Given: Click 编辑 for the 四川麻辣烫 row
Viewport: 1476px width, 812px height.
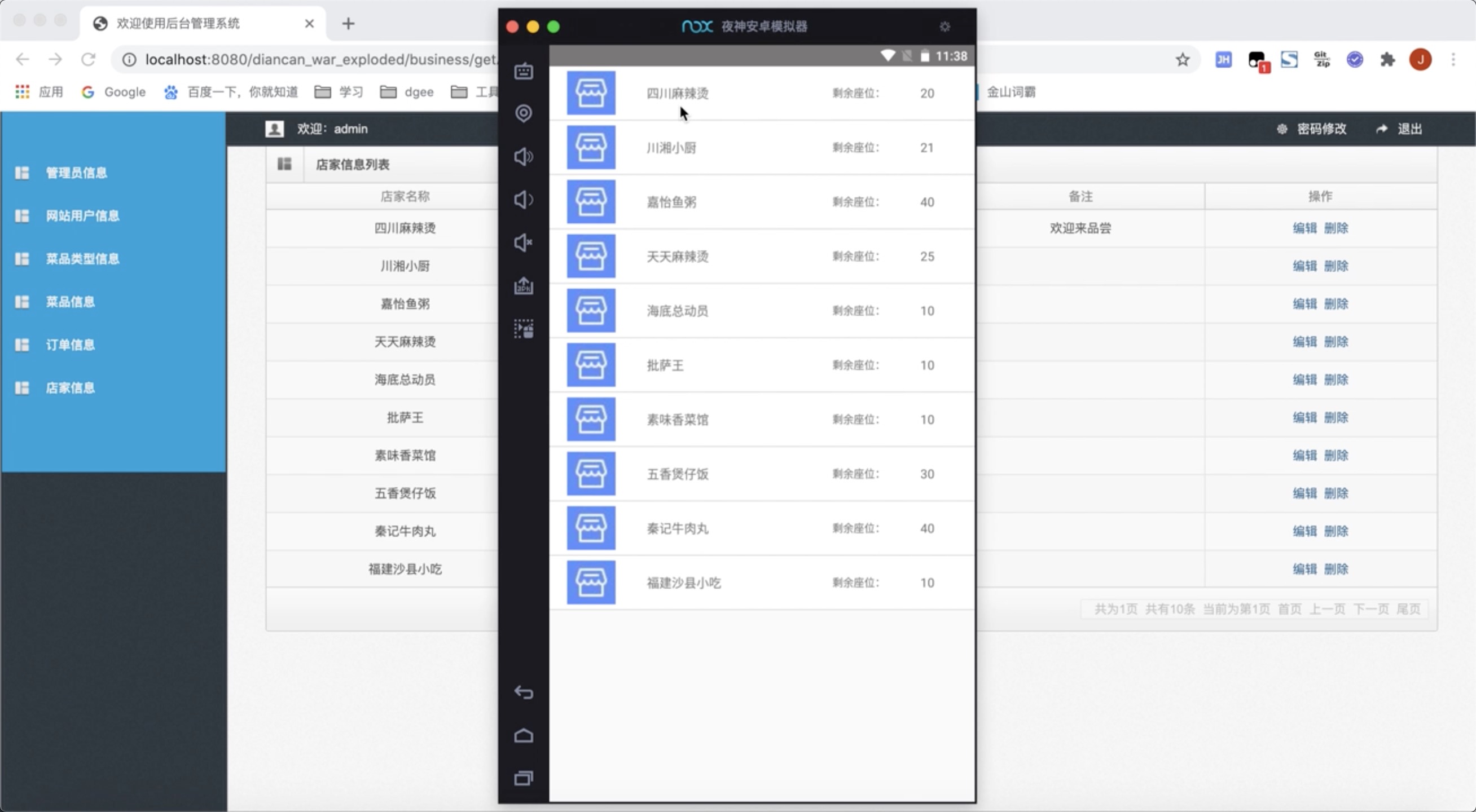Looking at the screenshot, I should click(1304, 228).
